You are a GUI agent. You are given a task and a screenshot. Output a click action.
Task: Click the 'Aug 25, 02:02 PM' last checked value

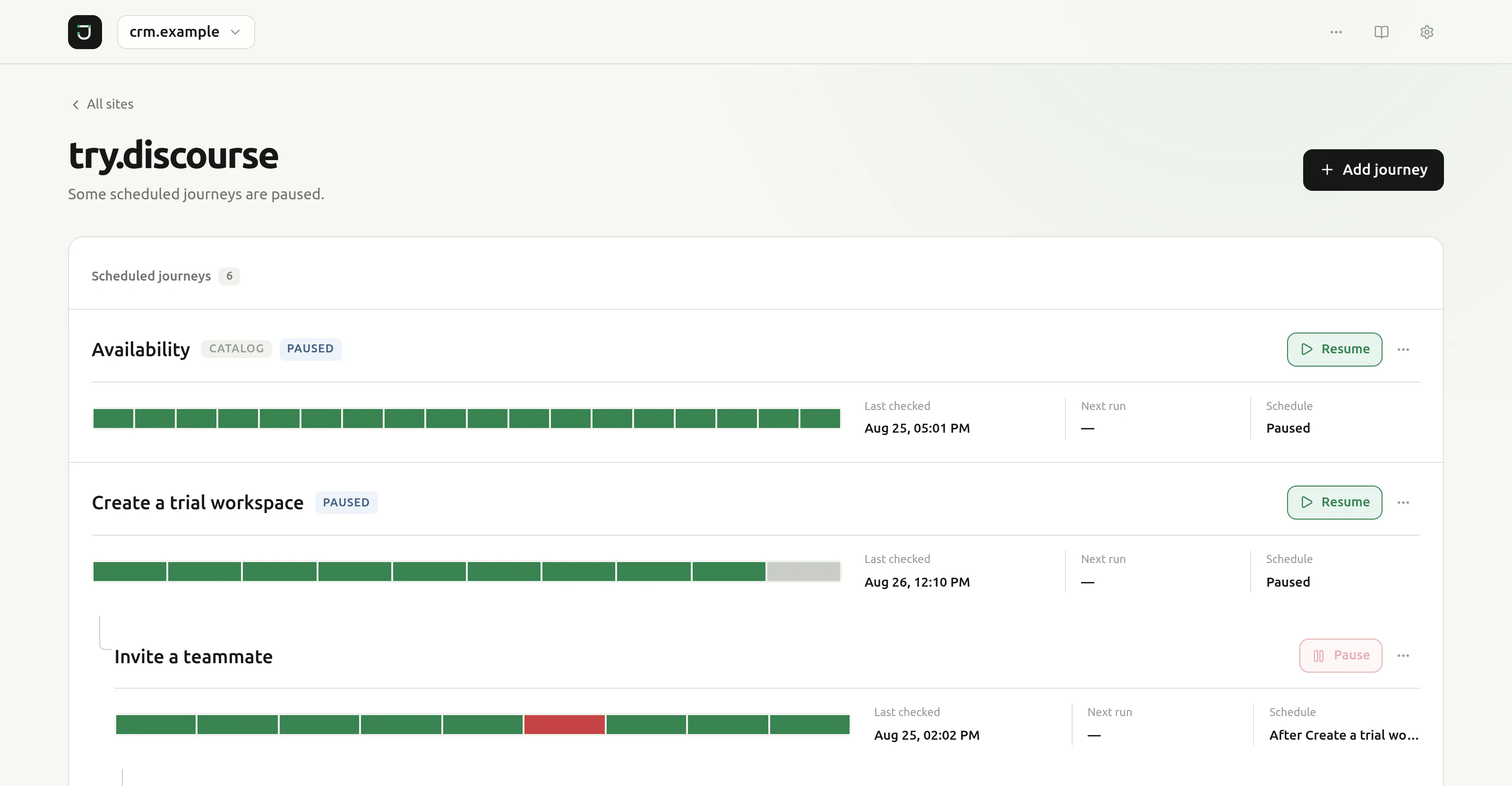(927, 735)
